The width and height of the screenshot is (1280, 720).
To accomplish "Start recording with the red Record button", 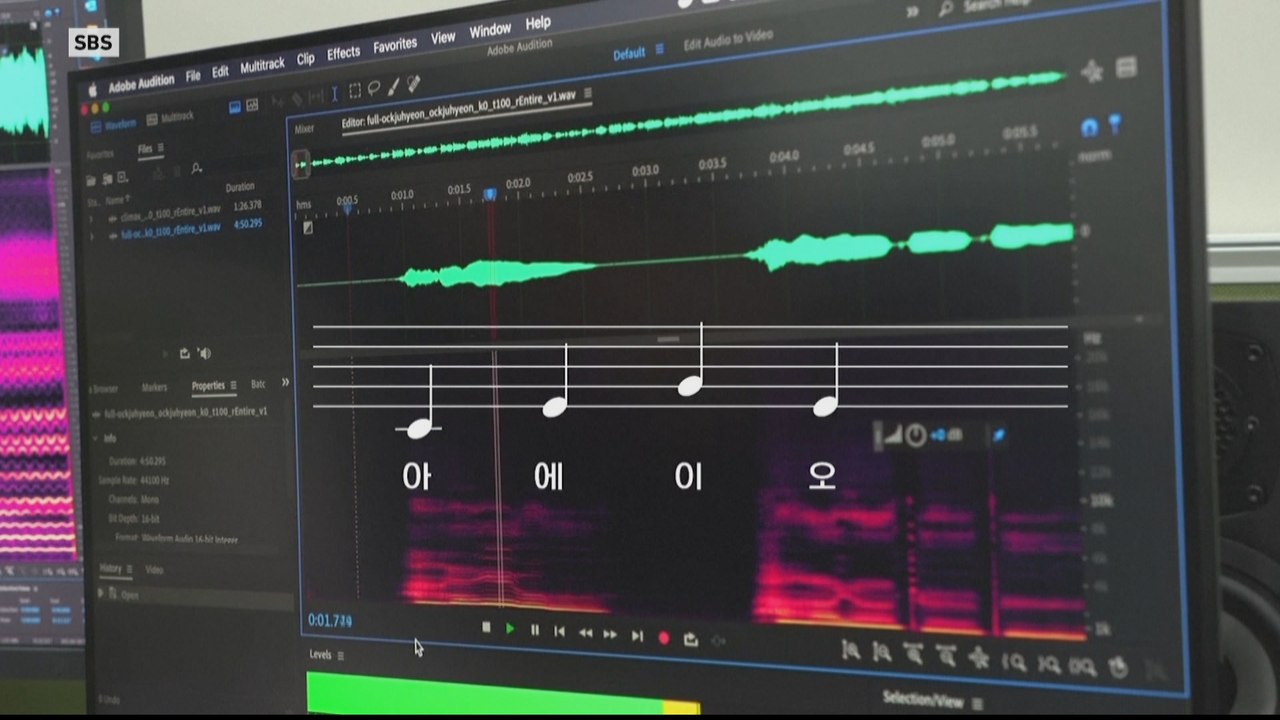I will tap(663, 637).
